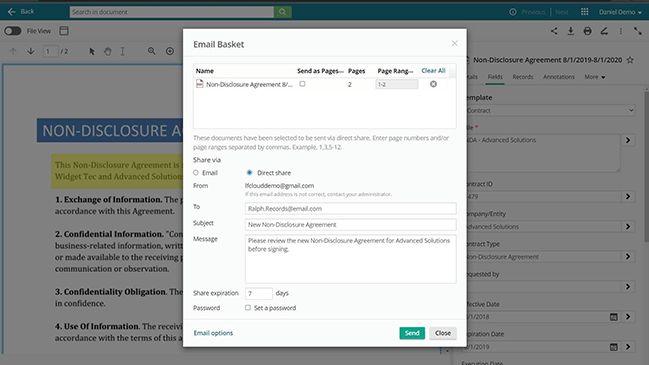Close the Email Basket dialog with X

click(x=454, y=43)
